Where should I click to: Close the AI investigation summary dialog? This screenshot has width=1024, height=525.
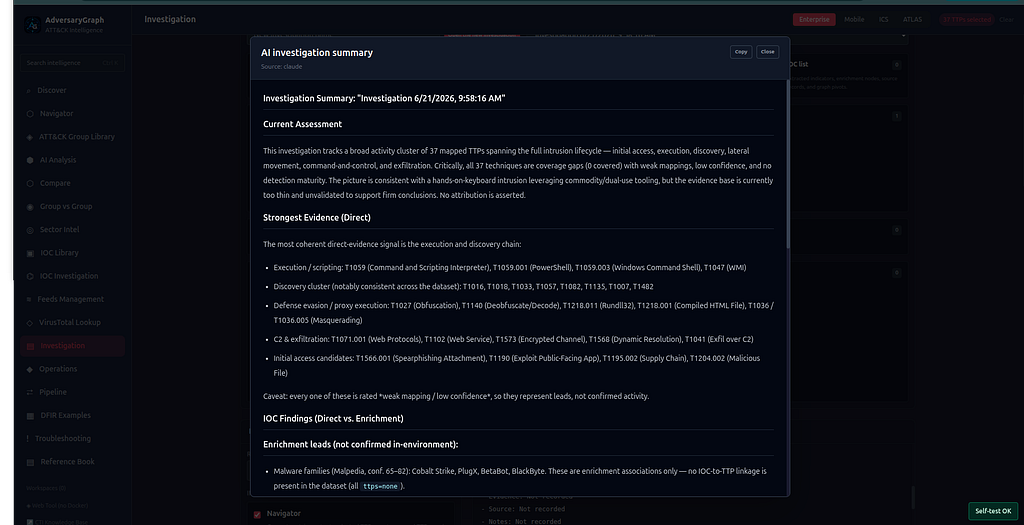(767, 52)
